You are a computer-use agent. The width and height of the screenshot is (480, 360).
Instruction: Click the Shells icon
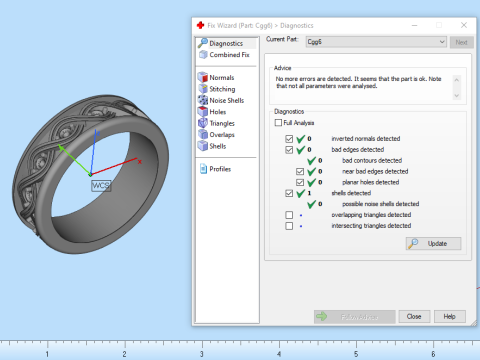tap(203, 146)
